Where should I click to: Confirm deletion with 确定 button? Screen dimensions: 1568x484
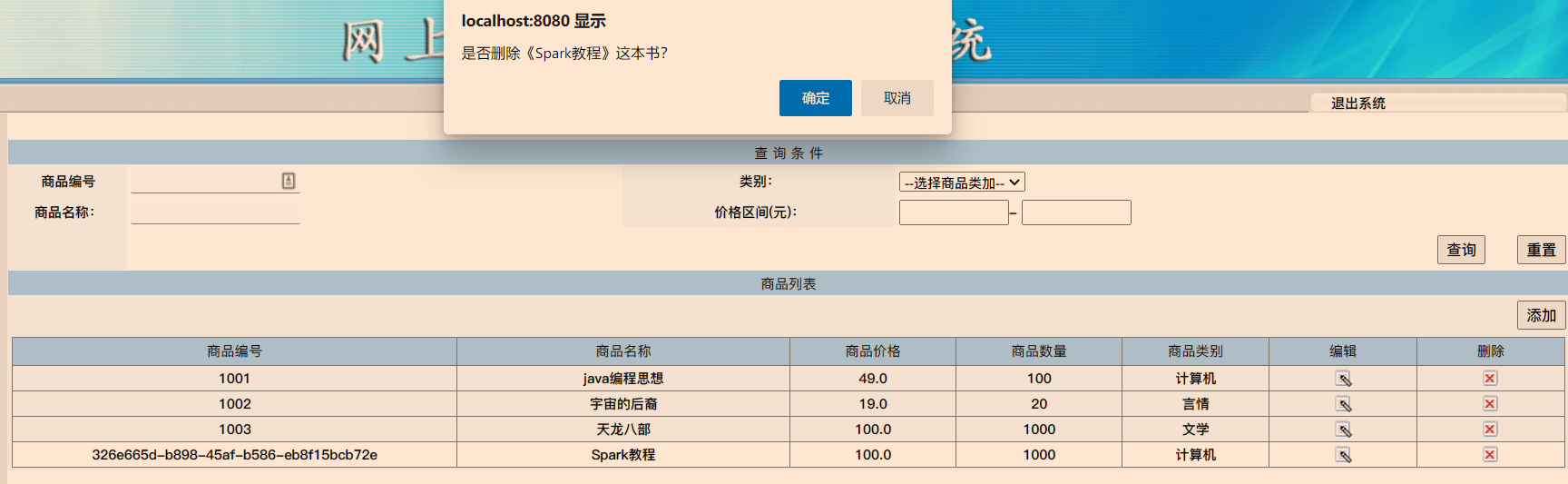click(815, 98)
